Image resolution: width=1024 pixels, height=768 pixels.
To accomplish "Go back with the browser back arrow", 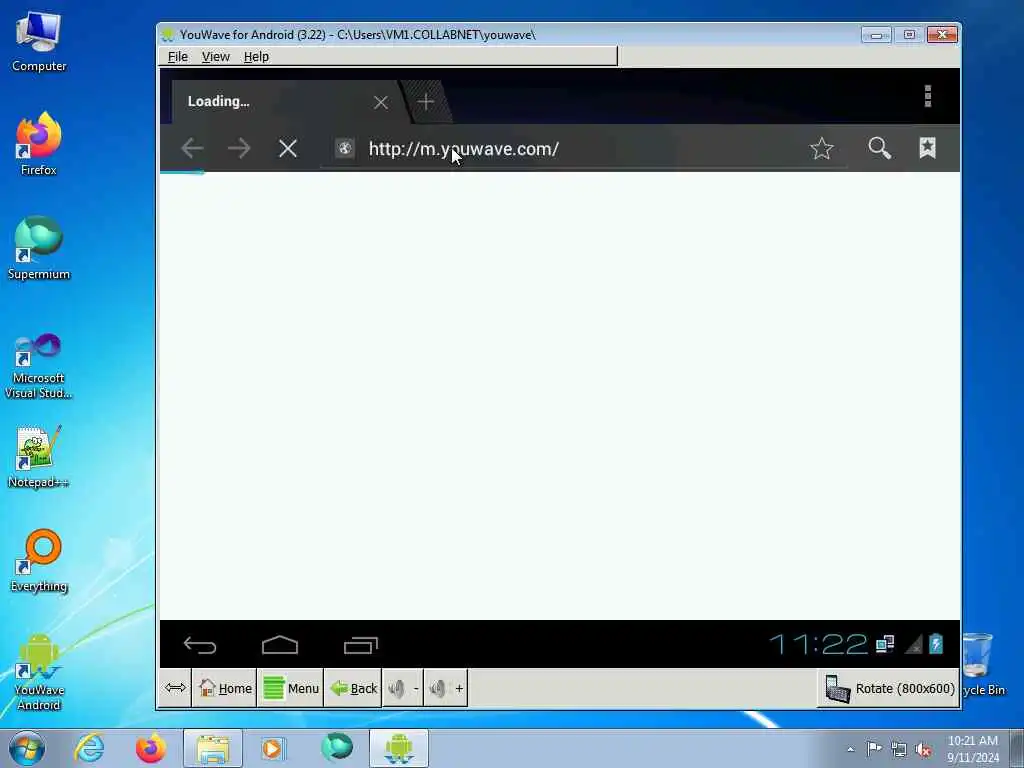I will [x=192, y=148].
